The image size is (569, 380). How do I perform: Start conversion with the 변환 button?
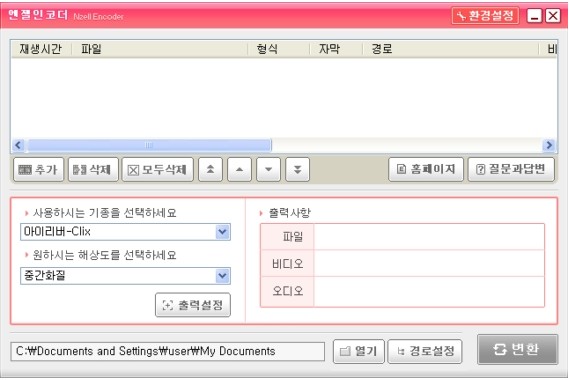tap(517, 350)
